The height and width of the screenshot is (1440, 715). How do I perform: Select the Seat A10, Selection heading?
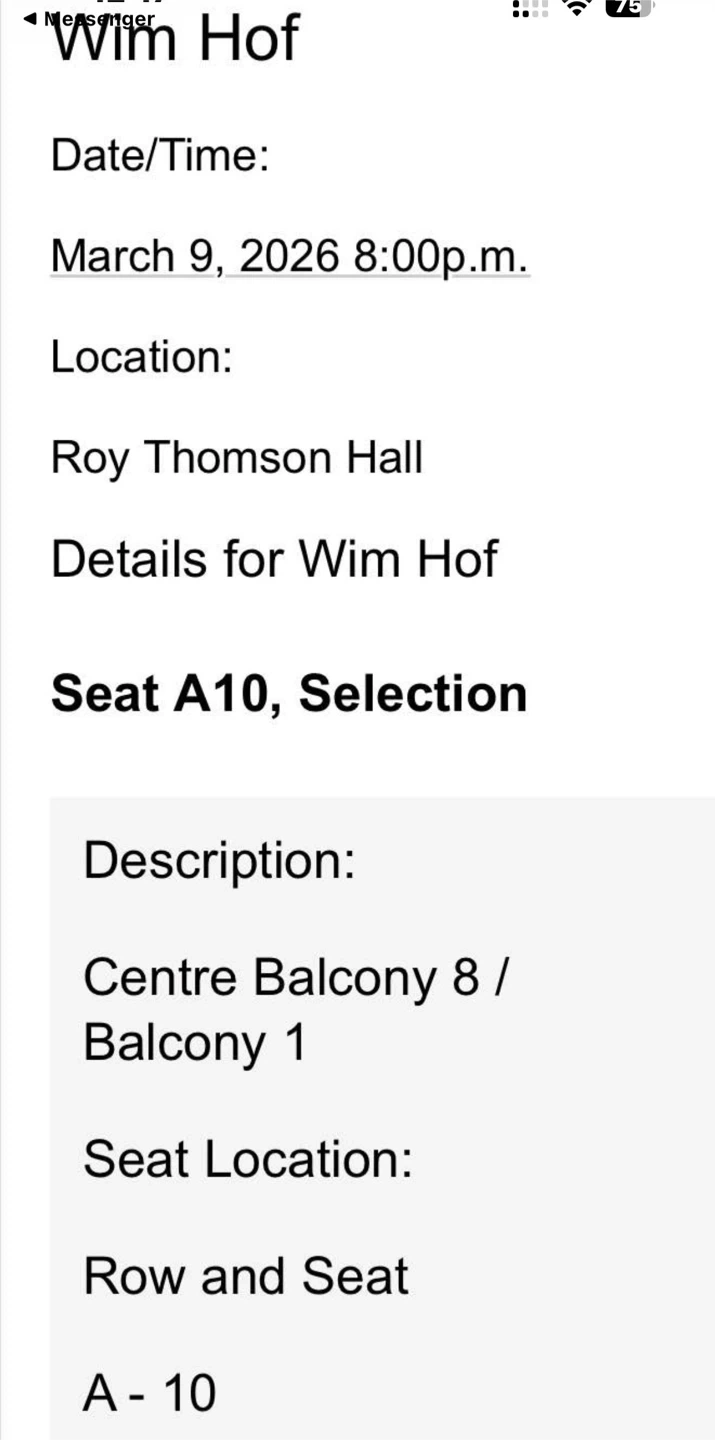coord(289,693)
